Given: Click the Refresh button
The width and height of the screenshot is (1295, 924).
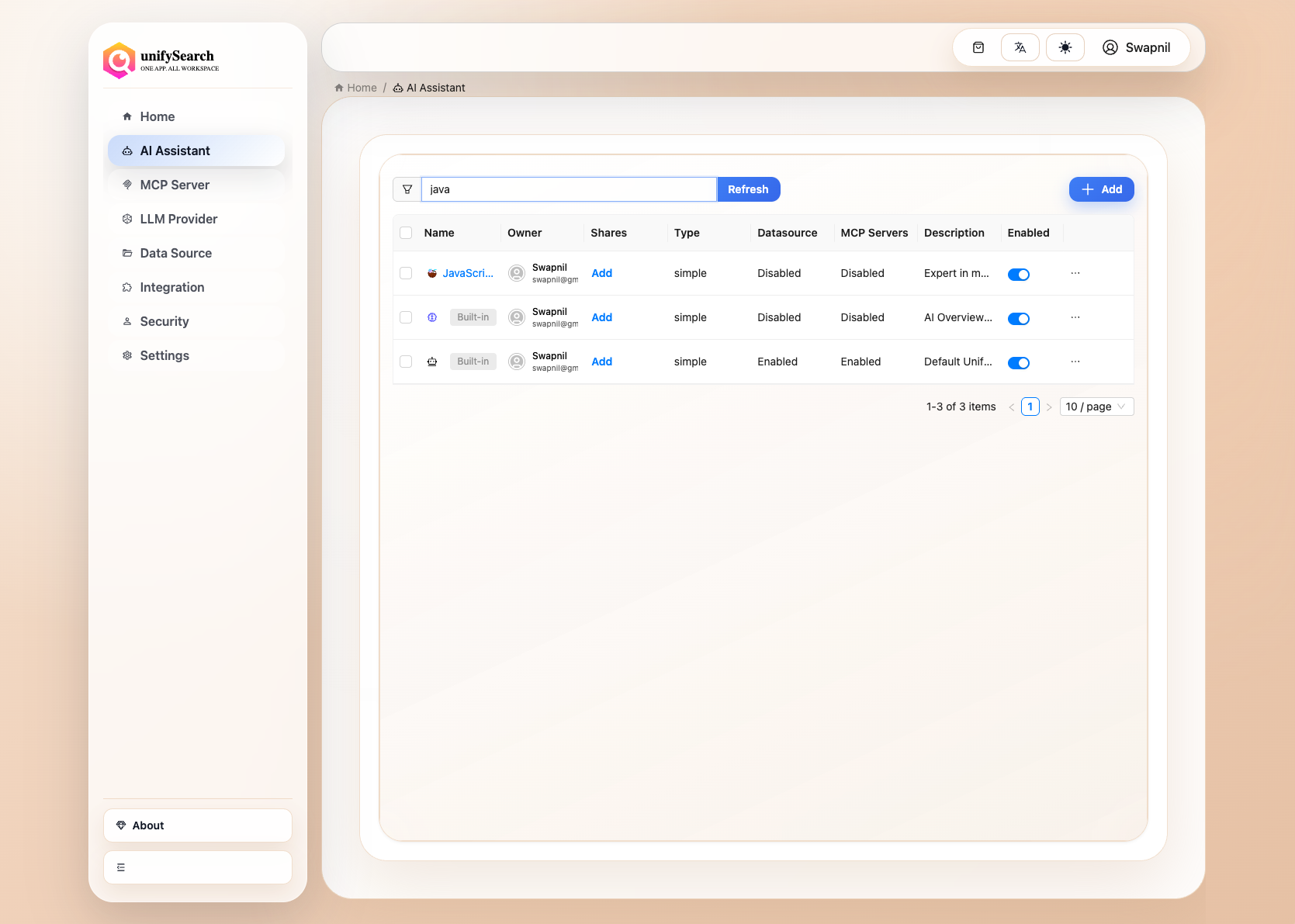Looking at the screenshot, I should [748, 189].
